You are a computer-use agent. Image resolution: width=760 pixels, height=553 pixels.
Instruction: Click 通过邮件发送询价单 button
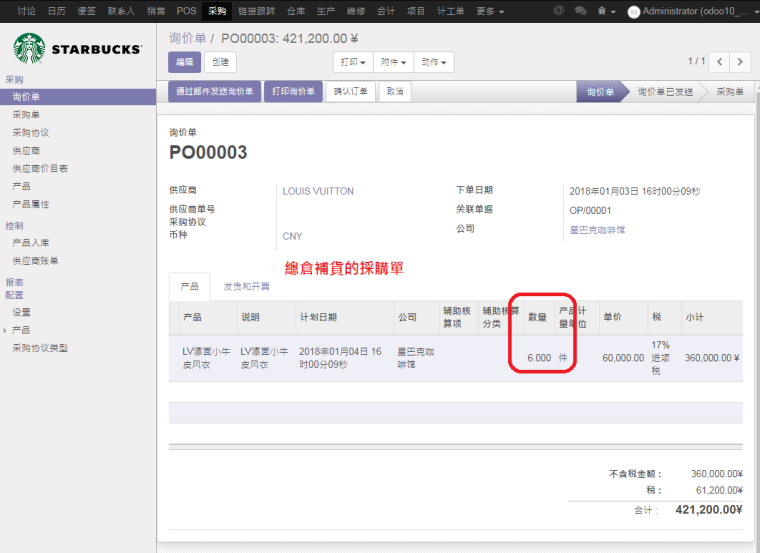pos(214,91)
